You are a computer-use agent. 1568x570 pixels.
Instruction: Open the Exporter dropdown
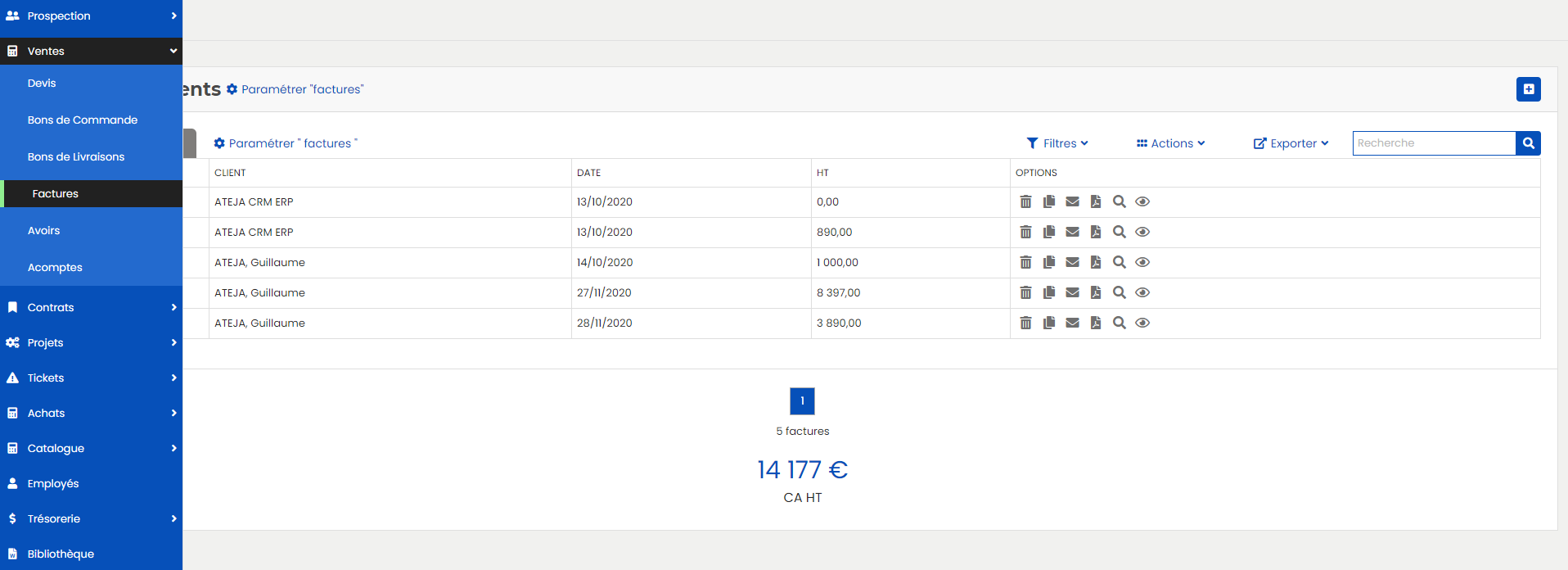pos(1291,143)
